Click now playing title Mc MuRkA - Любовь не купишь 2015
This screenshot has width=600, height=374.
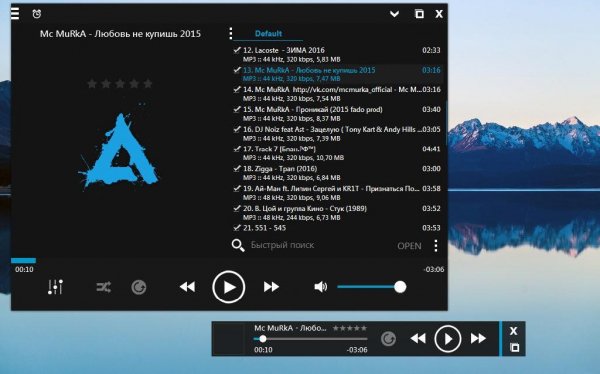point(120,34)
